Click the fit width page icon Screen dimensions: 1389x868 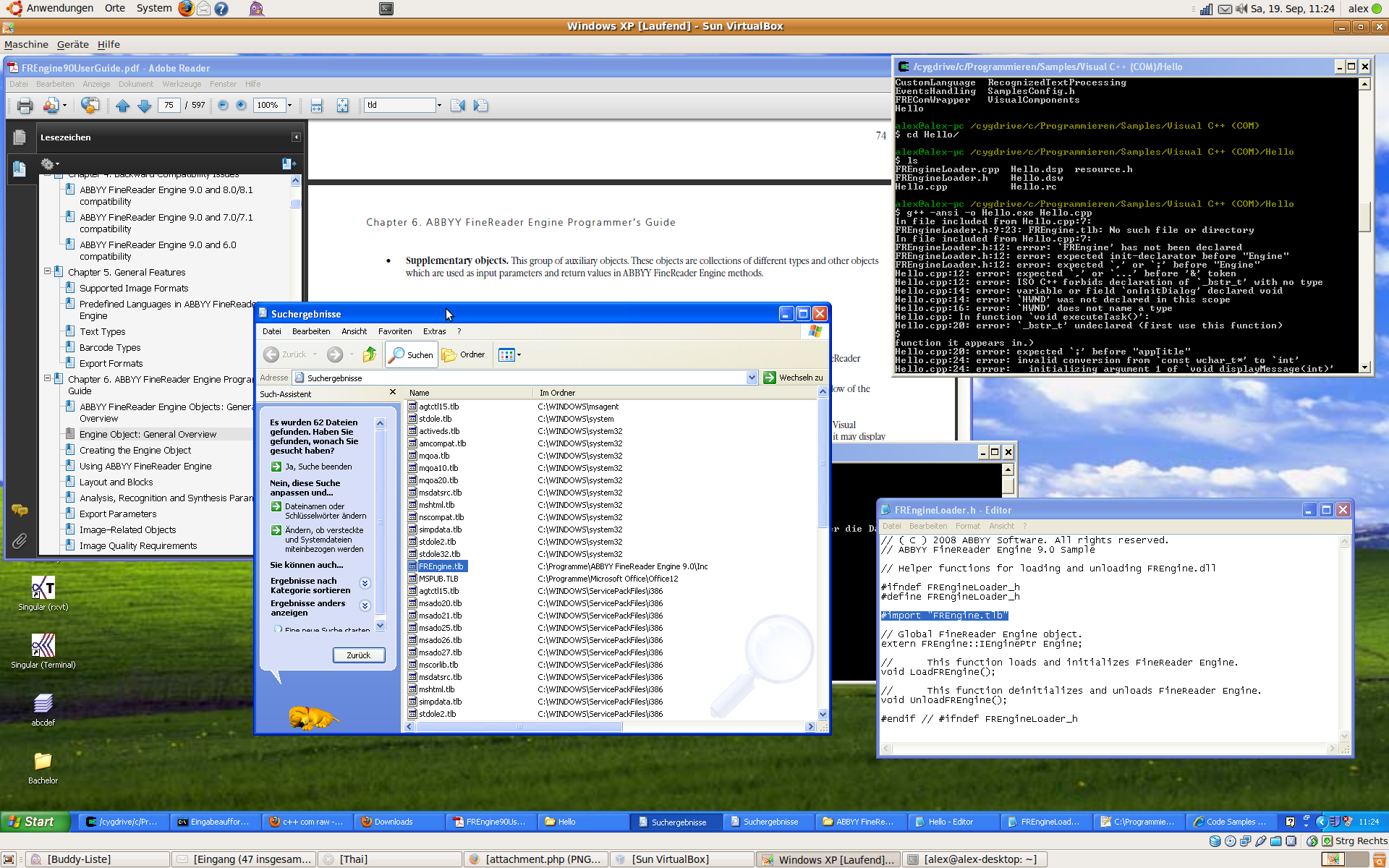coord(316,106)
